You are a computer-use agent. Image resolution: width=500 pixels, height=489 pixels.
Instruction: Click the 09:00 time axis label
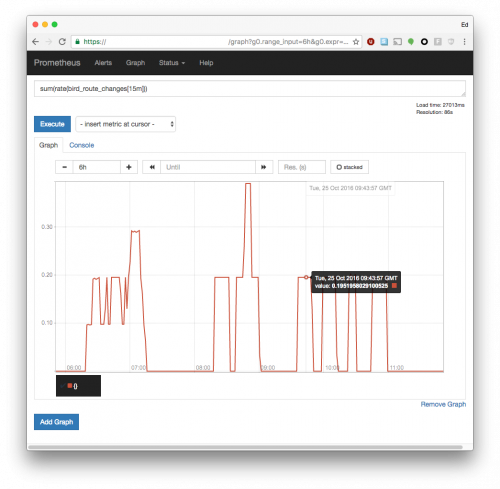pyautogui.click(x=268, y=368)
